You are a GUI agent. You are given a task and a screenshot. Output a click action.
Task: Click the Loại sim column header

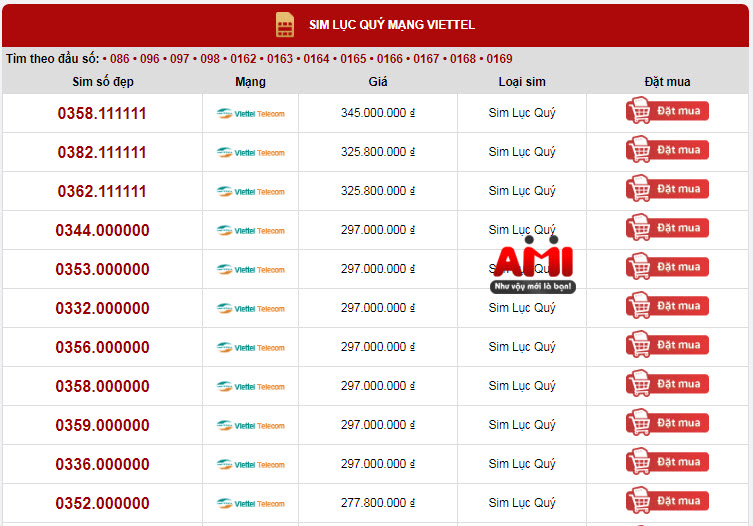[x=522, y=82]
